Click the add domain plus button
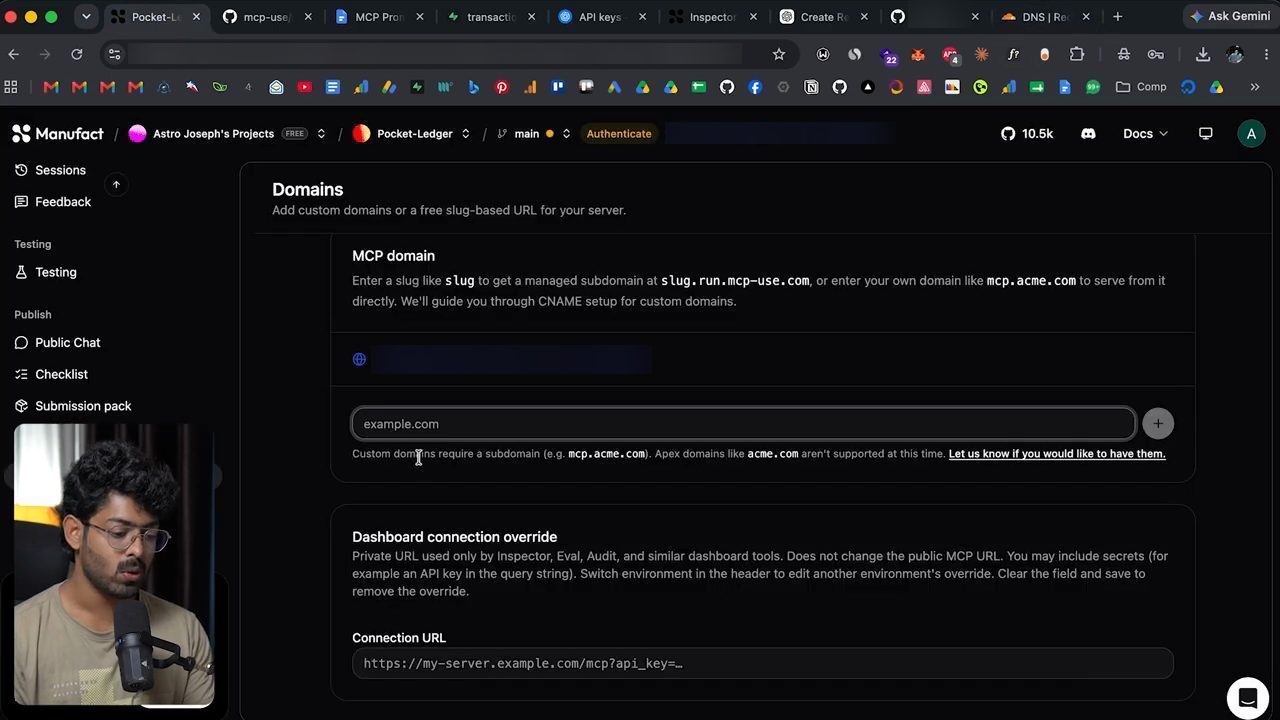This screenshot has width=1280, height=720. pos(1158,424)
